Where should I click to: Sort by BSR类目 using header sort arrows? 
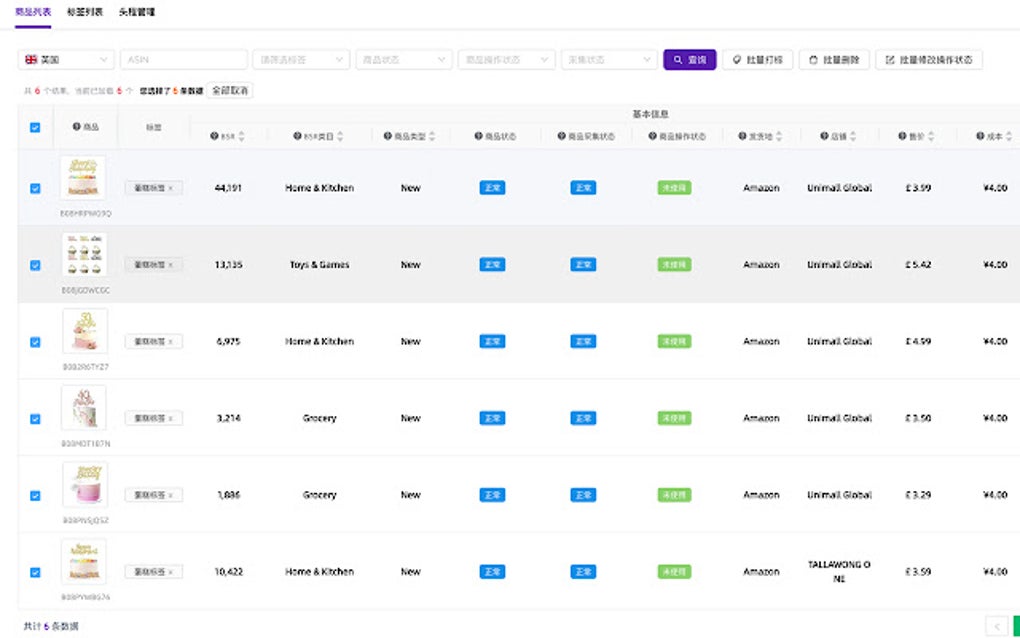click(340, 136)
